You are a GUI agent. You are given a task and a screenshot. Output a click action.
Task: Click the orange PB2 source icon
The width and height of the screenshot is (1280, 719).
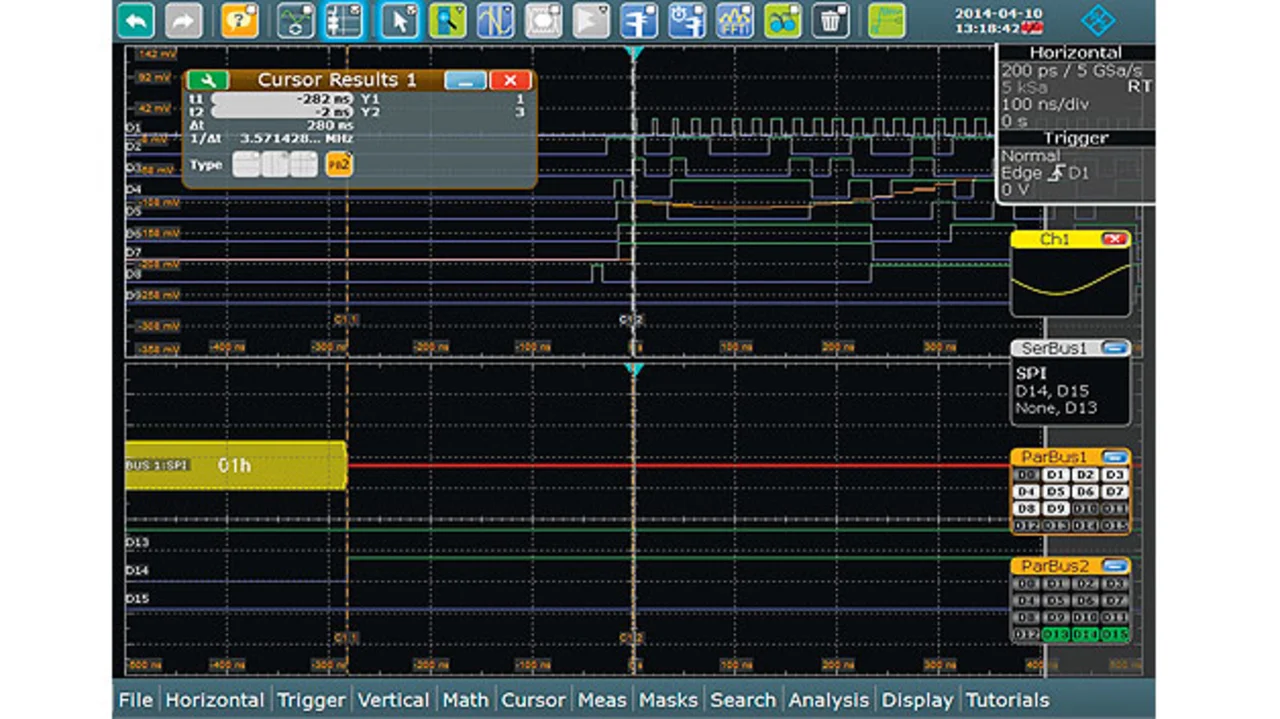(339, 165)
